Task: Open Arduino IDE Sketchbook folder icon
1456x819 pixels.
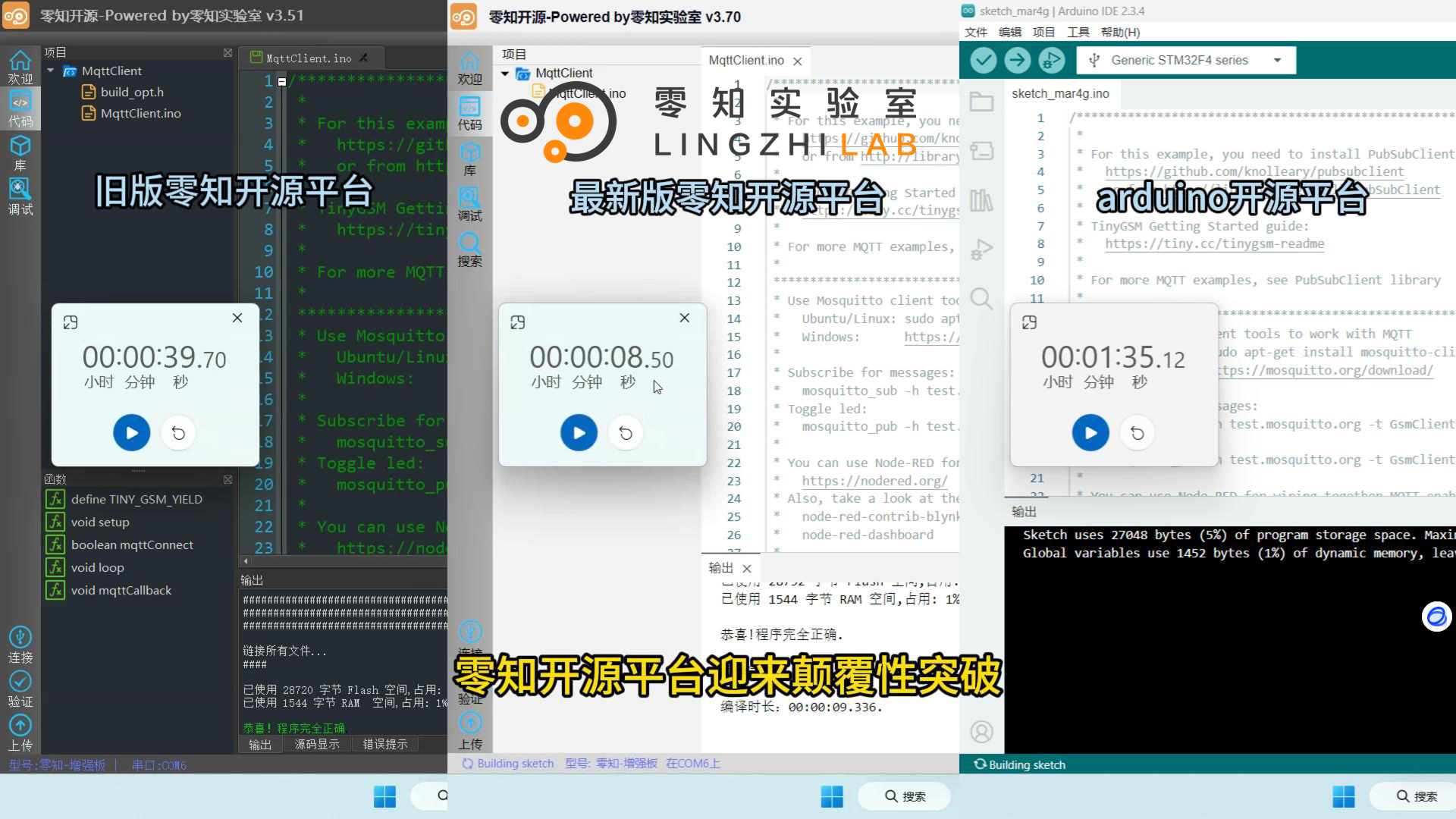Action: tap(982, 102)
